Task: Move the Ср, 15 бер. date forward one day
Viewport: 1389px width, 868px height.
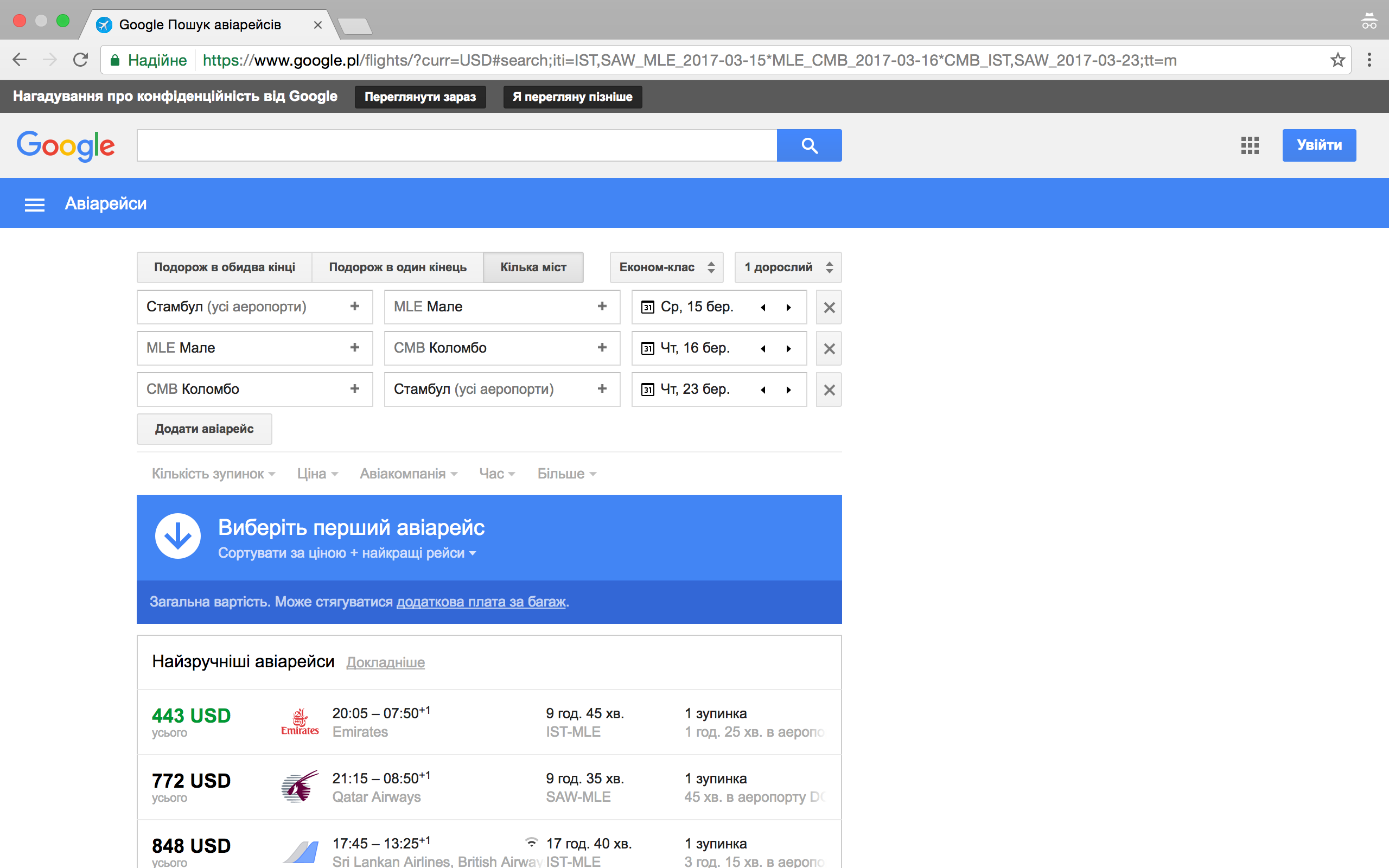Action: 788,308
